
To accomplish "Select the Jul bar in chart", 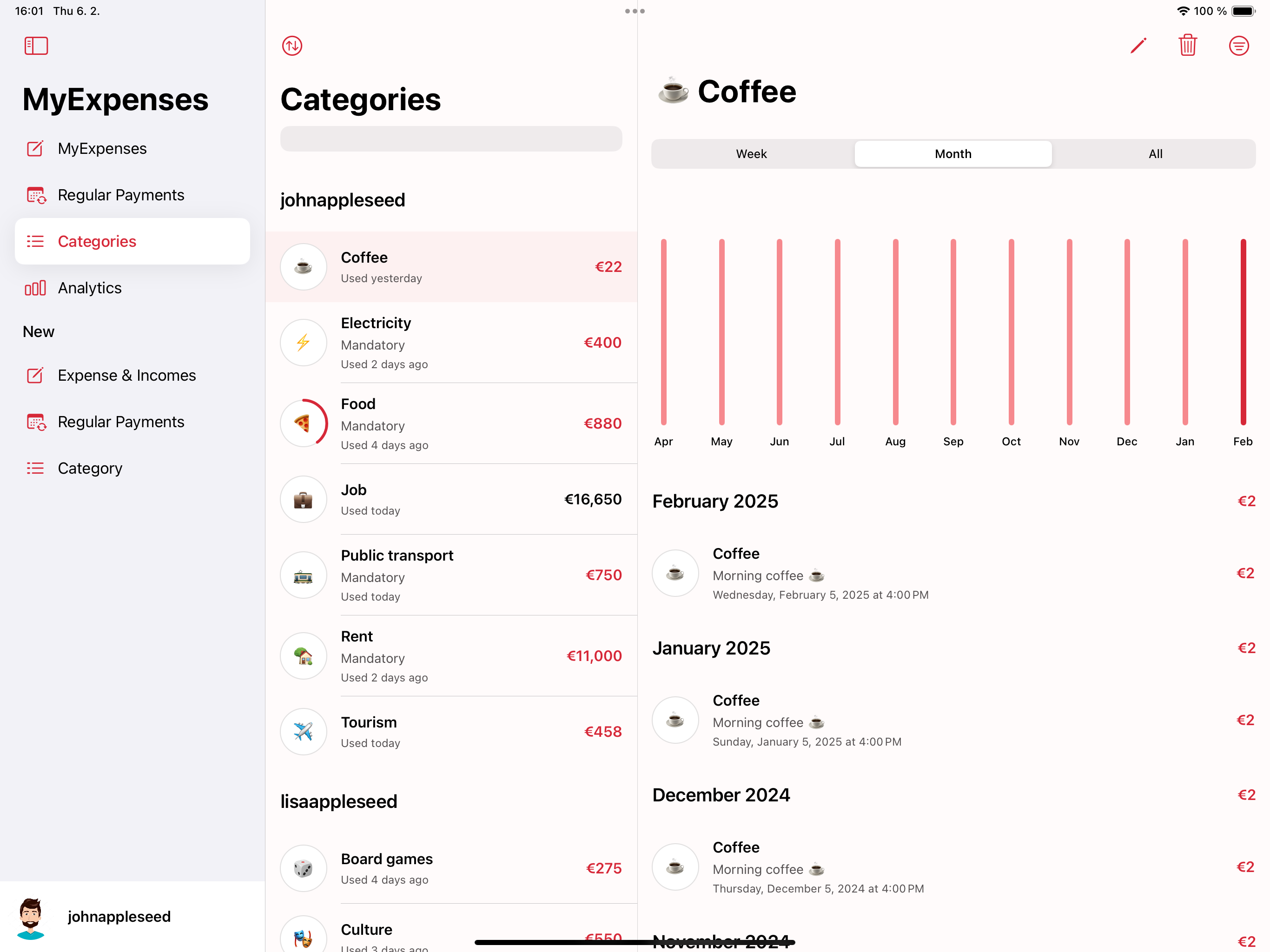I will [x=838, y=332].
